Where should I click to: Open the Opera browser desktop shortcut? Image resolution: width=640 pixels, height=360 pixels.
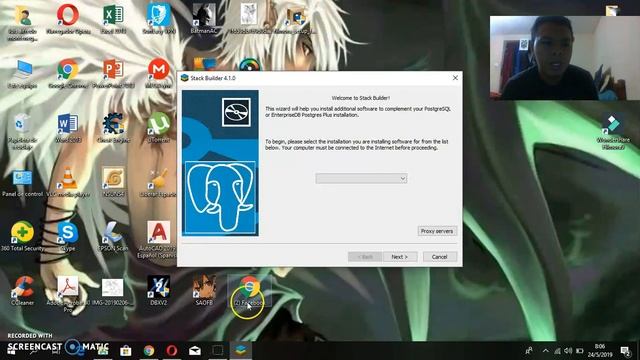coord(68,19)
